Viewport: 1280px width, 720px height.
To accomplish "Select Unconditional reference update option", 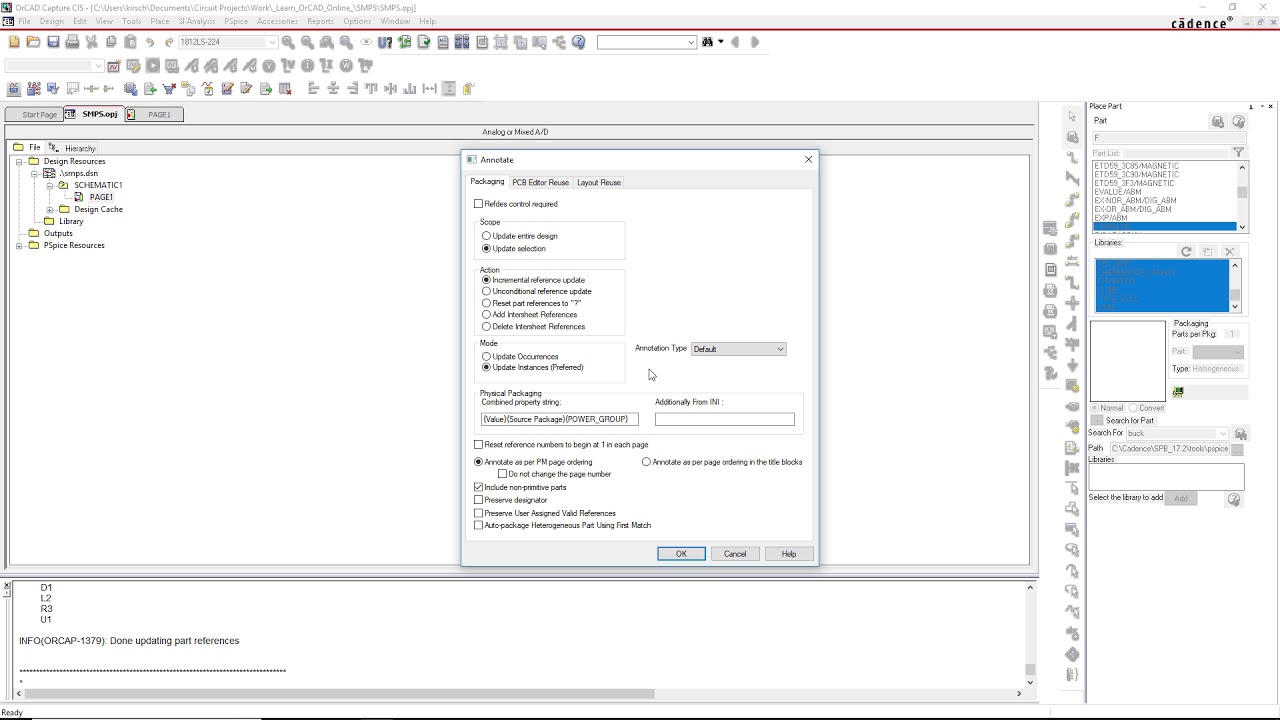I will [487, 291].
